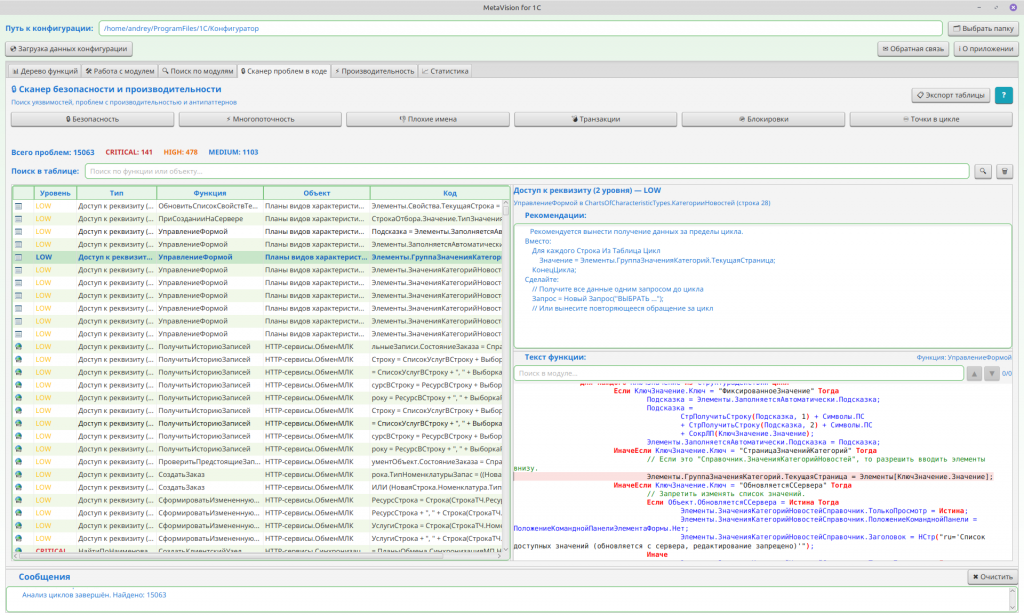
Task: Sort table by the Уровень column header
Action: 55,192
